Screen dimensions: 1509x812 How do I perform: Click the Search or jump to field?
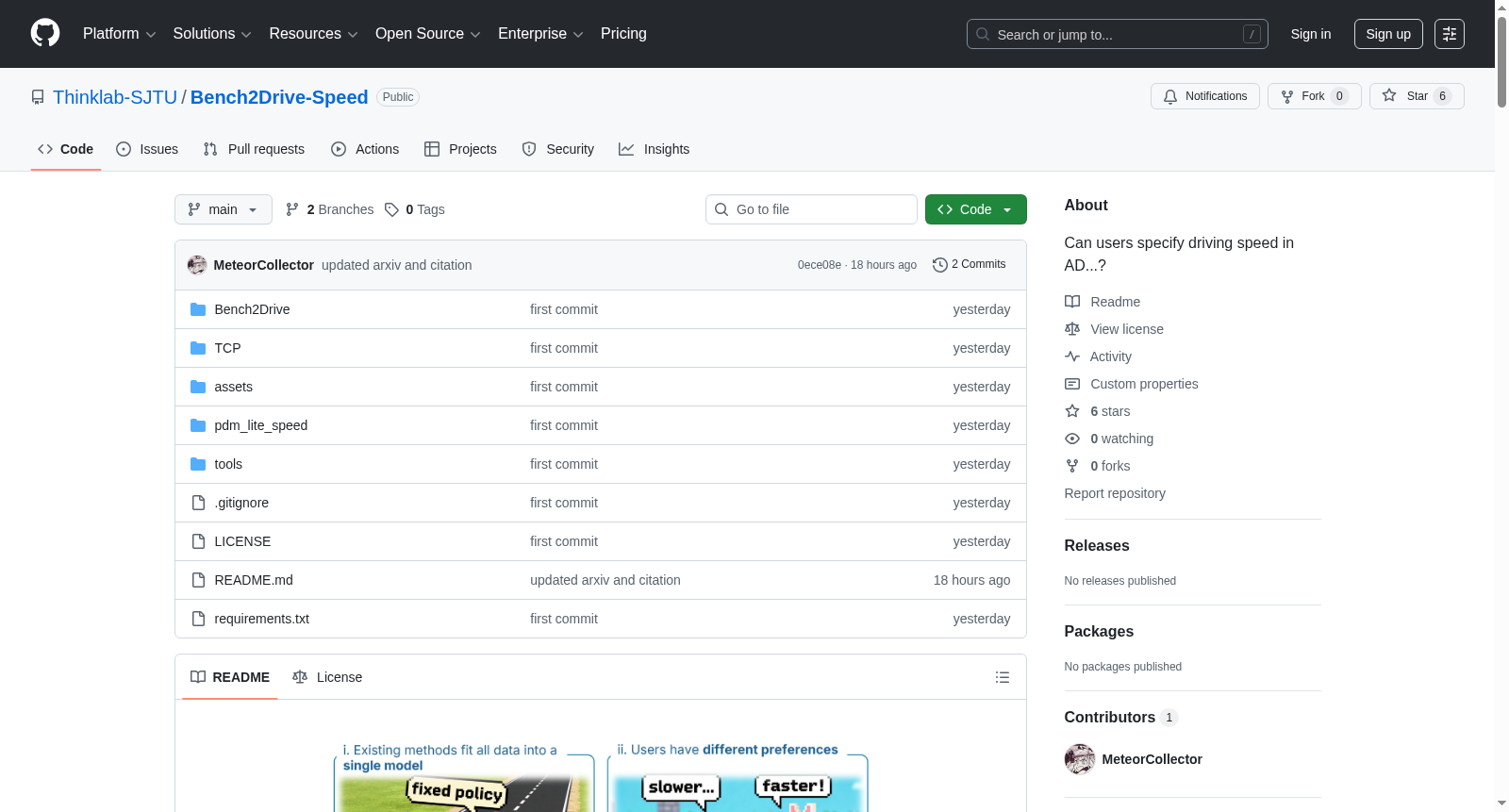point(1117,34)
